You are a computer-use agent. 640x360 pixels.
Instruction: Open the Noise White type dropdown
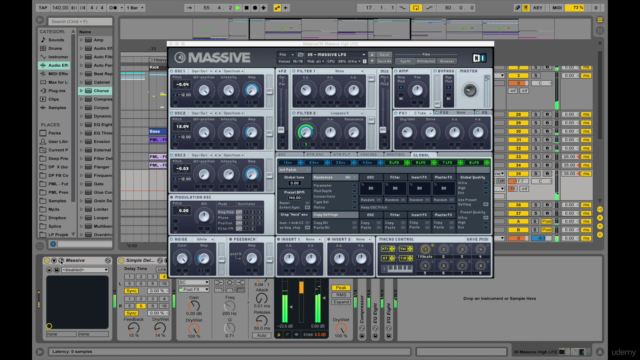[x=204, y=240]
